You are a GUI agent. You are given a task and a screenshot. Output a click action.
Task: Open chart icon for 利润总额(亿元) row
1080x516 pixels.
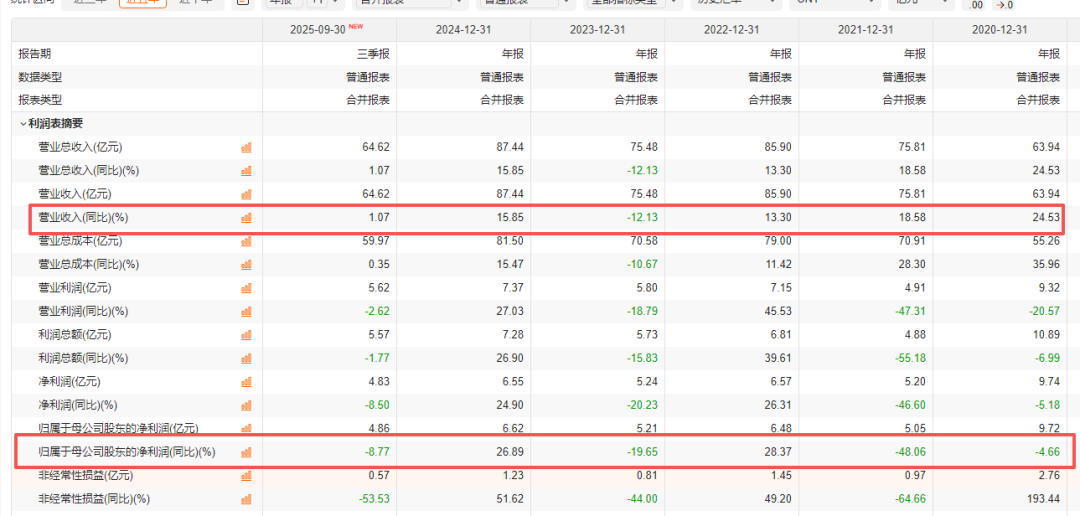pos(247,335)
